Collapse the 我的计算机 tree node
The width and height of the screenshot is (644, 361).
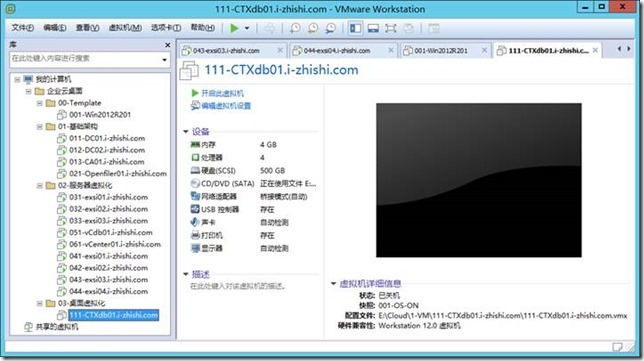(x=17, y=79)
